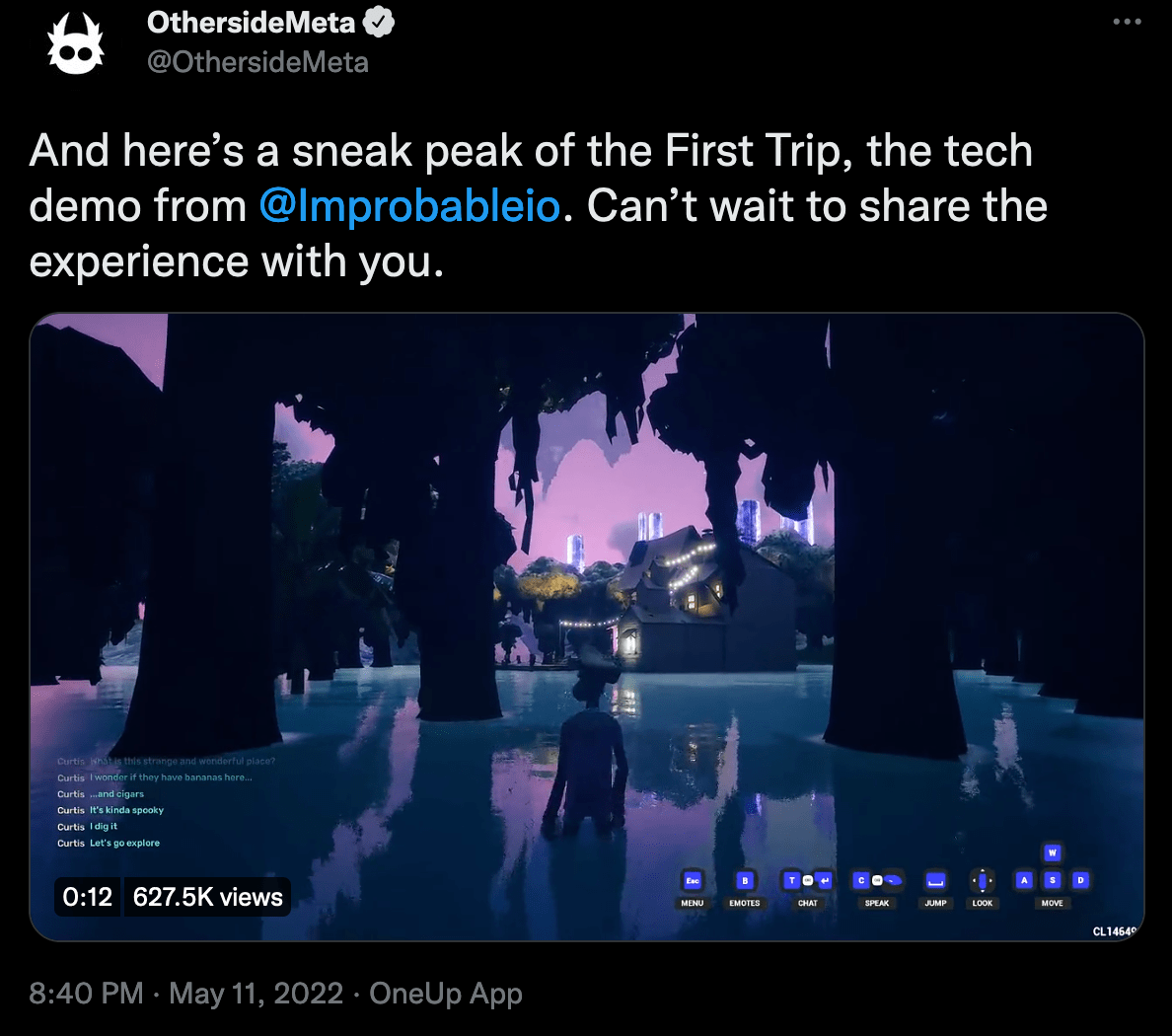Open the three-dot tweet options menu

[1127, 22]
